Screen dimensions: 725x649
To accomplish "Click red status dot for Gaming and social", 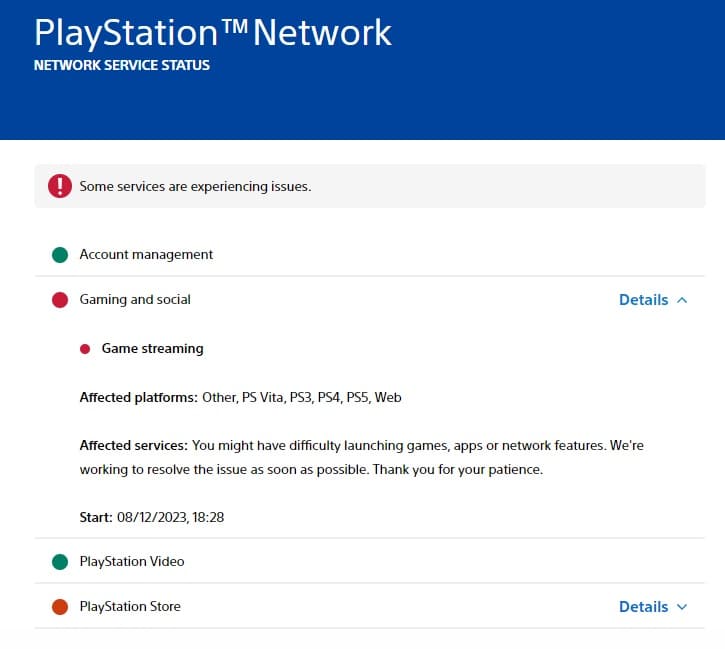I will tap(60, 300).
